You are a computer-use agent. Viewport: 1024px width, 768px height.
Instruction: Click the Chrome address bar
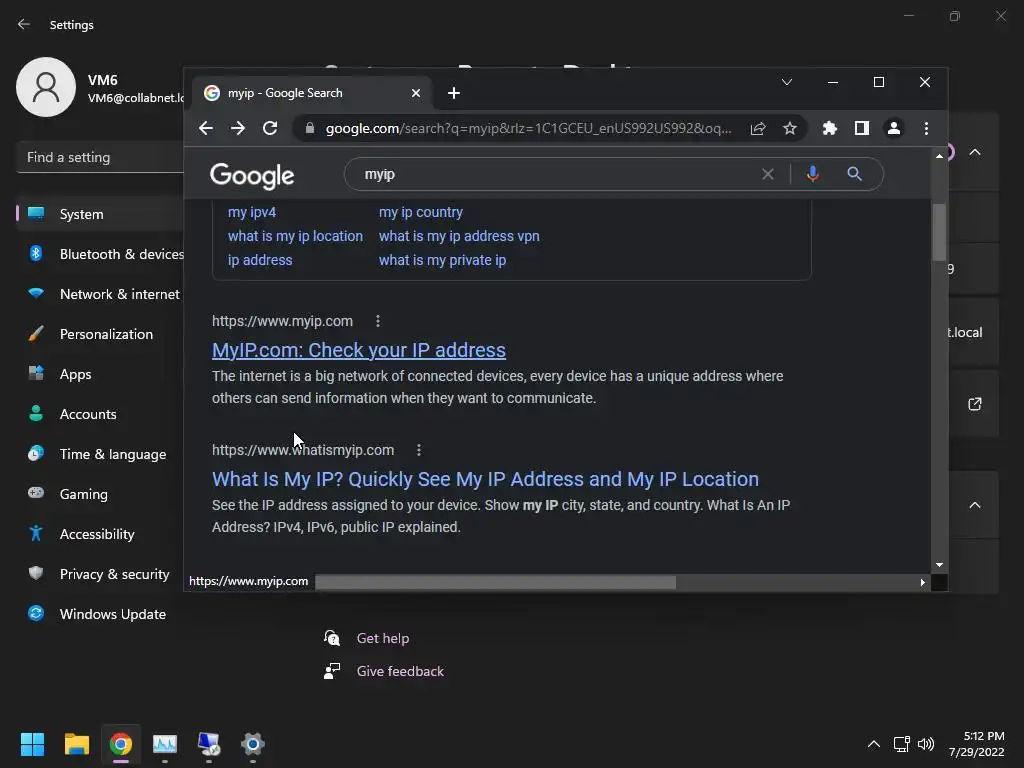point(528,129)
